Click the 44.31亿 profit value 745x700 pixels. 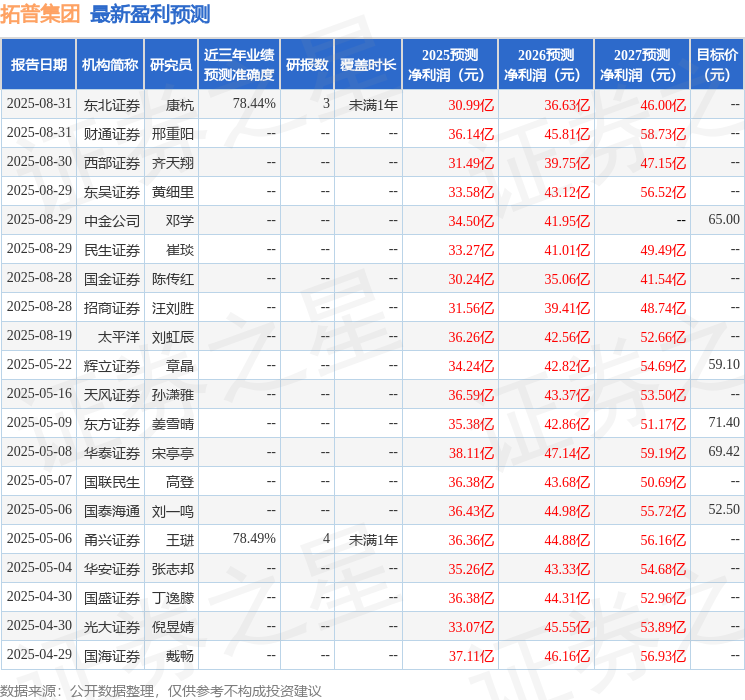pos(567,598)
